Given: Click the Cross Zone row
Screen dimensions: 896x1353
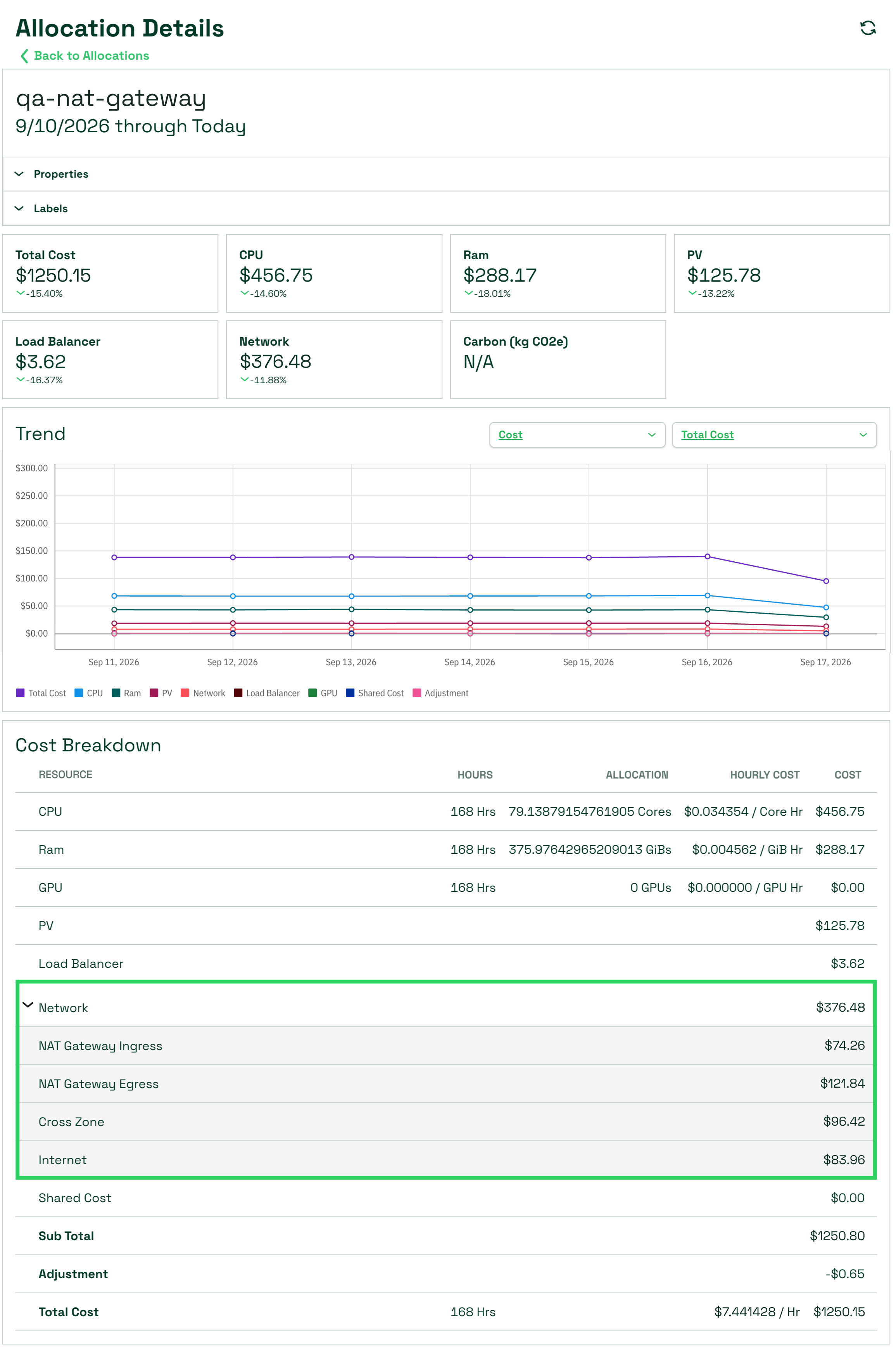Looking at the screenshot, I should 446,1121.
